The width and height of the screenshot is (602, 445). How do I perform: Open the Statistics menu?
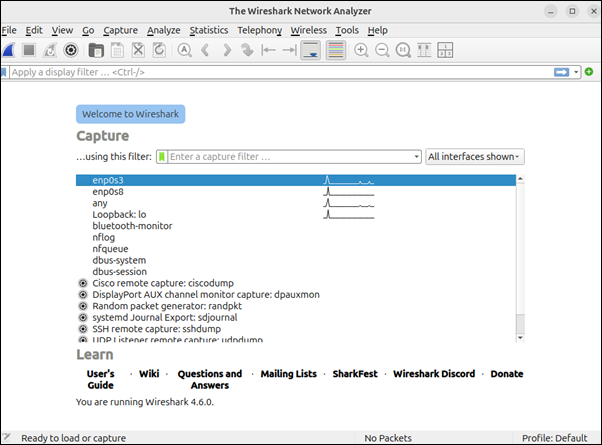[x=208, y=30]
